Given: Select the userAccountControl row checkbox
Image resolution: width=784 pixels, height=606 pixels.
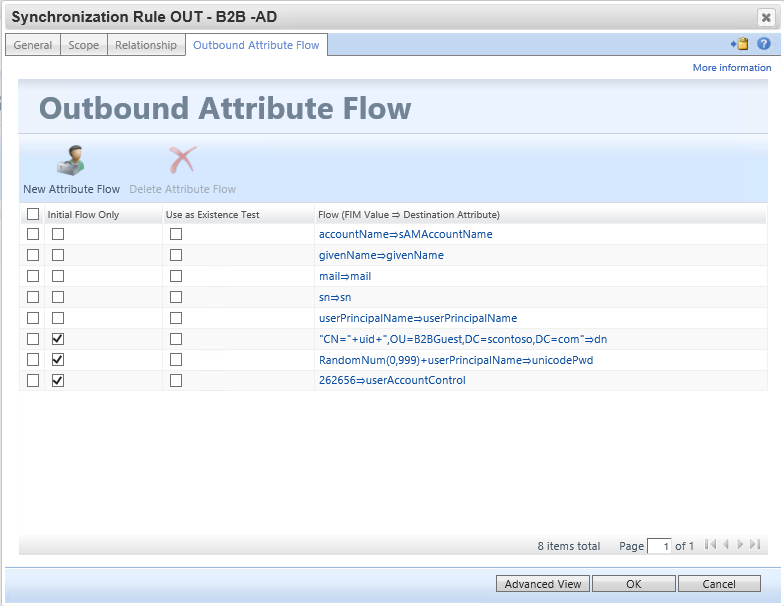Looking at the screenshot, I should pyautogui.click(x=33, y=380).
